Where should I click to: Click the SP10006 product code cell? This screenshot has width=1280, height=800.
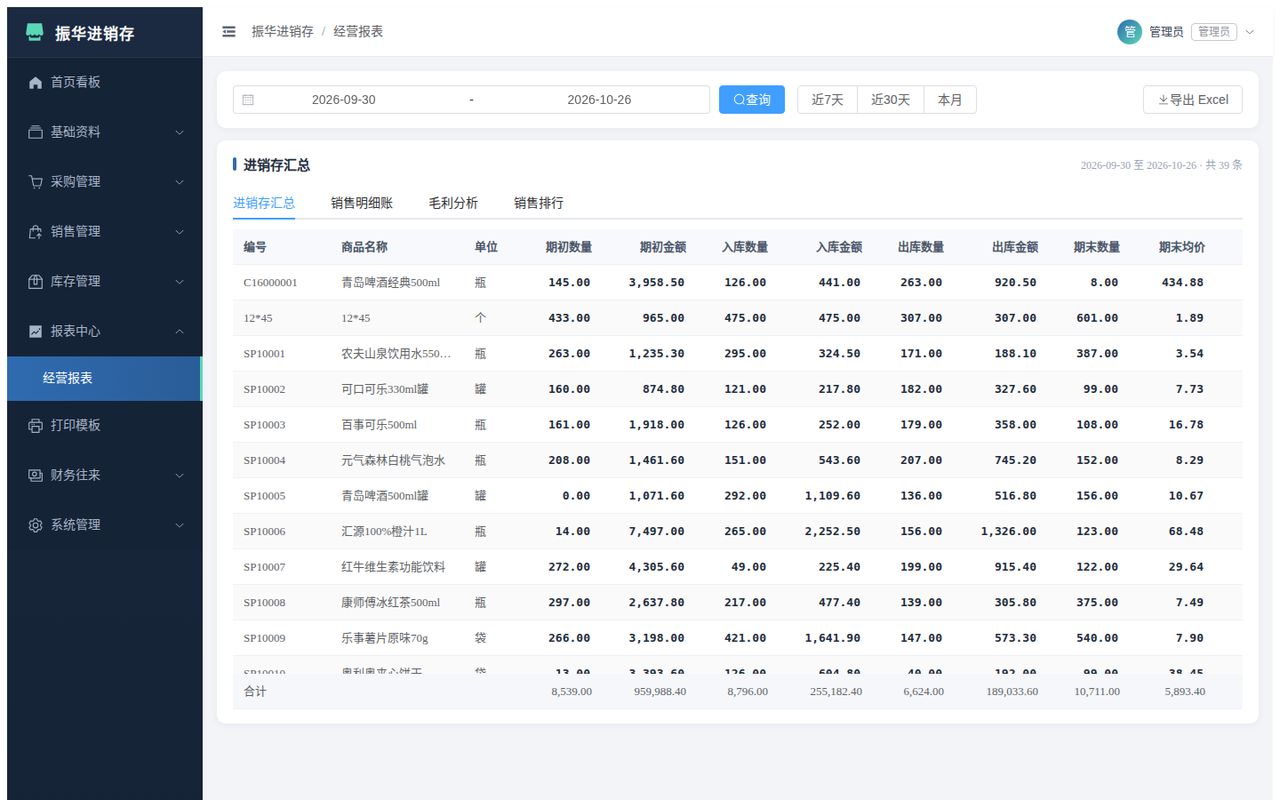[x=265, y=532]
